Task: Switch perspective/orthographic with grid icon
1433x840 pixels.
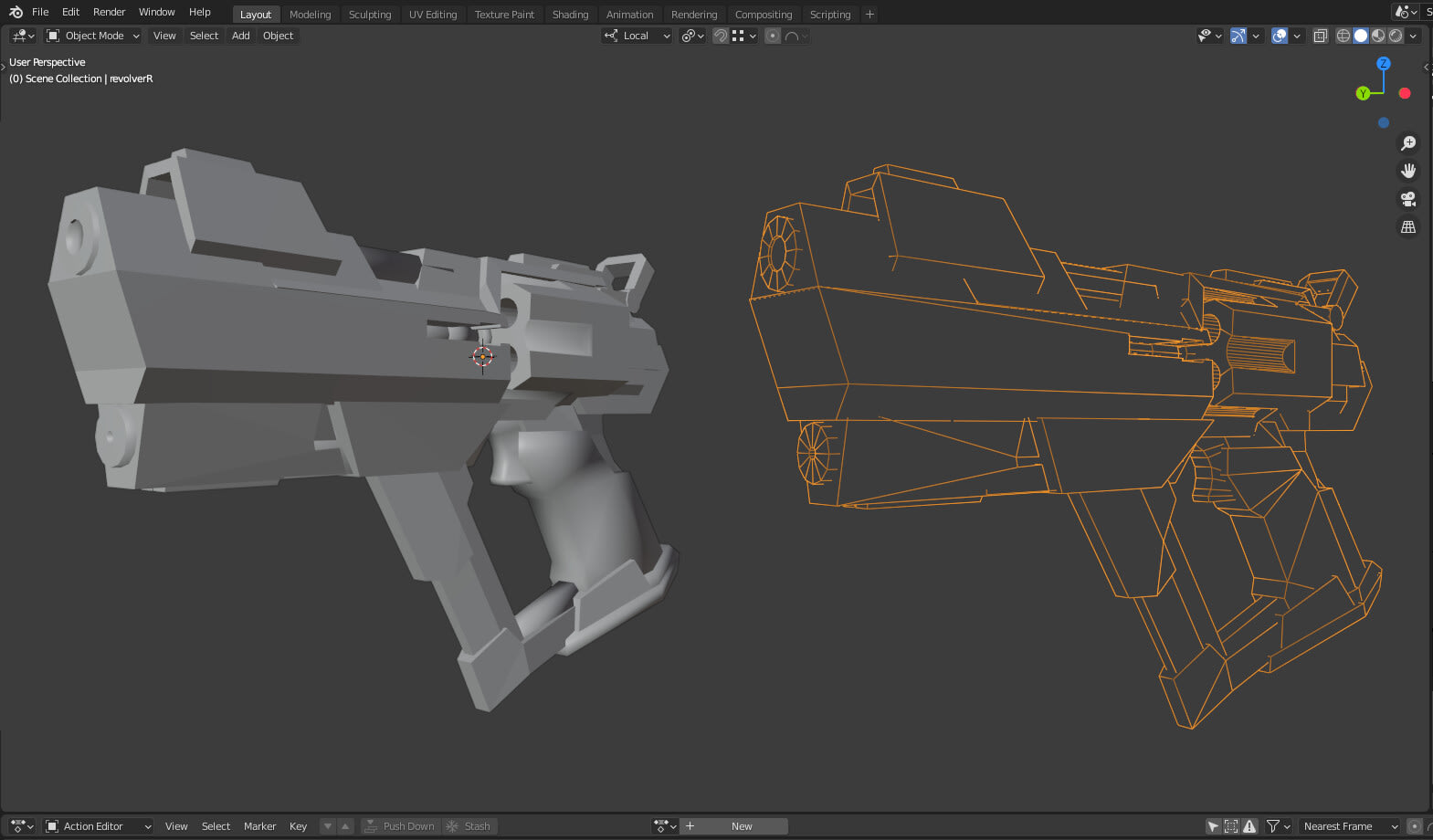Action: point(1408,227)
